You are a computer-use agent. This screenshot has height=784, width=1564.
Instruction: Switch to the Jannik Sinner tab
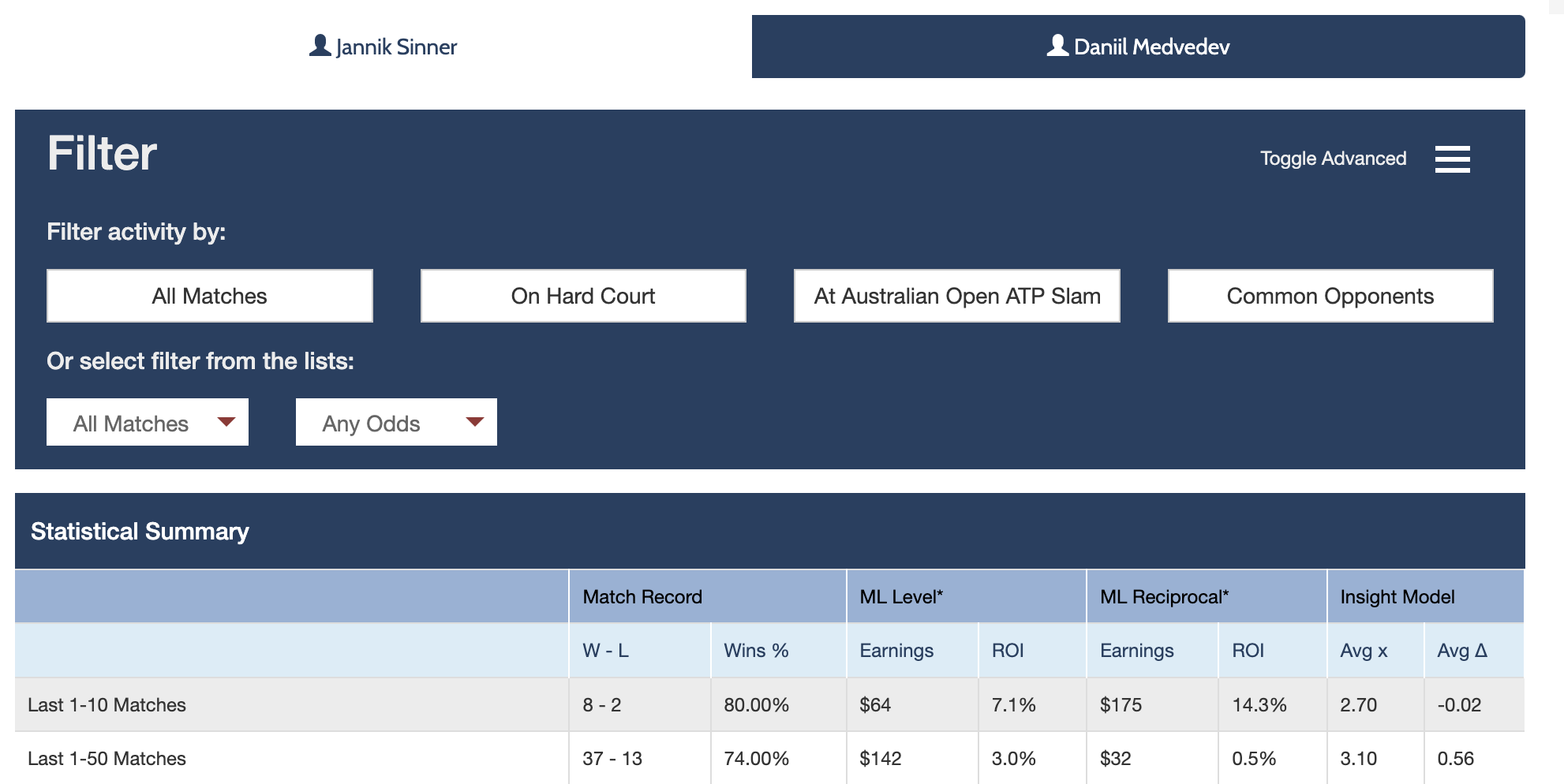coord(383,47)
